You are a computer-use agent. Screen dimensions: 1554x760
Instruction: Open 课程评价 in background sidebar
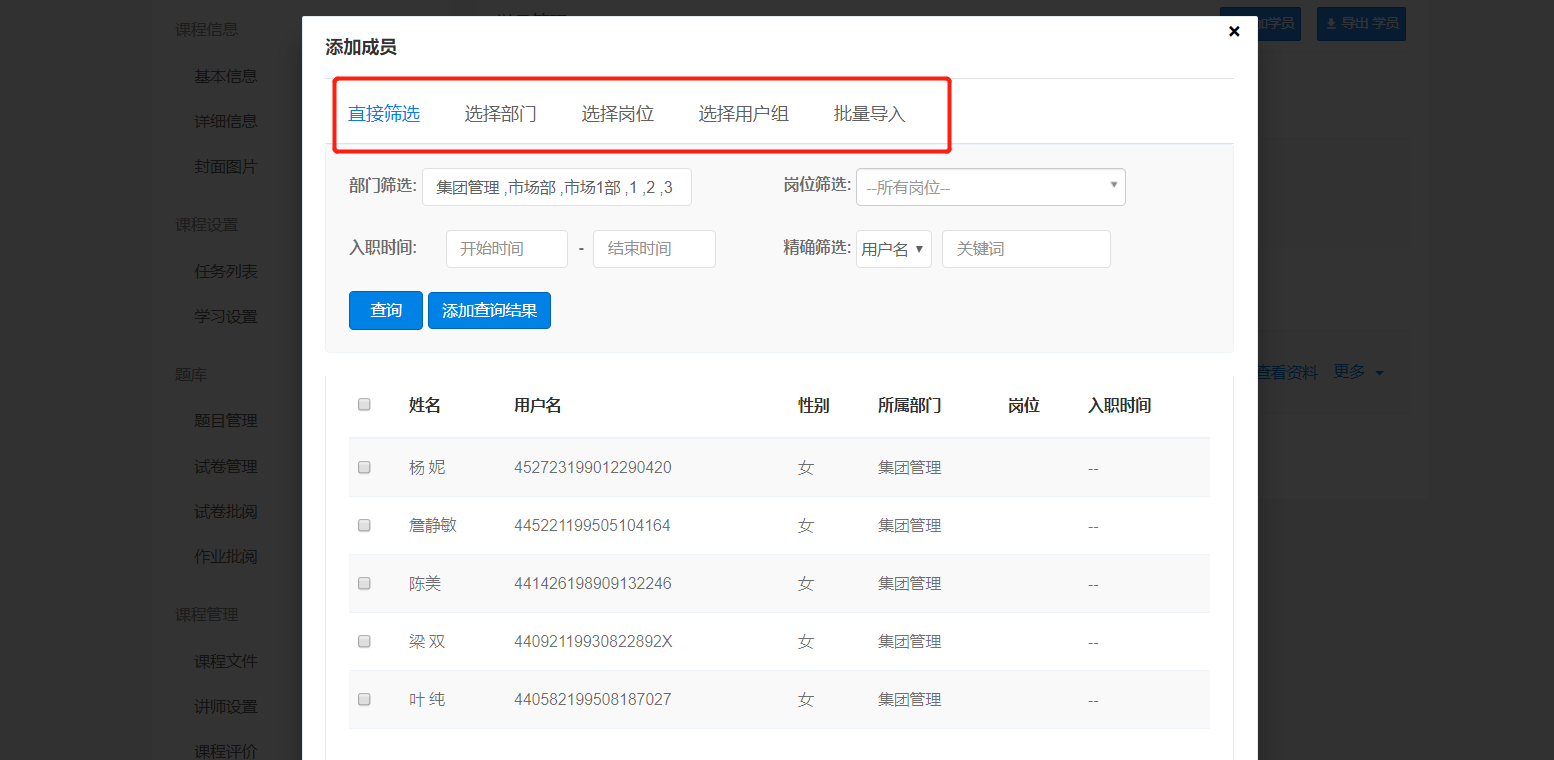(226, 751)
